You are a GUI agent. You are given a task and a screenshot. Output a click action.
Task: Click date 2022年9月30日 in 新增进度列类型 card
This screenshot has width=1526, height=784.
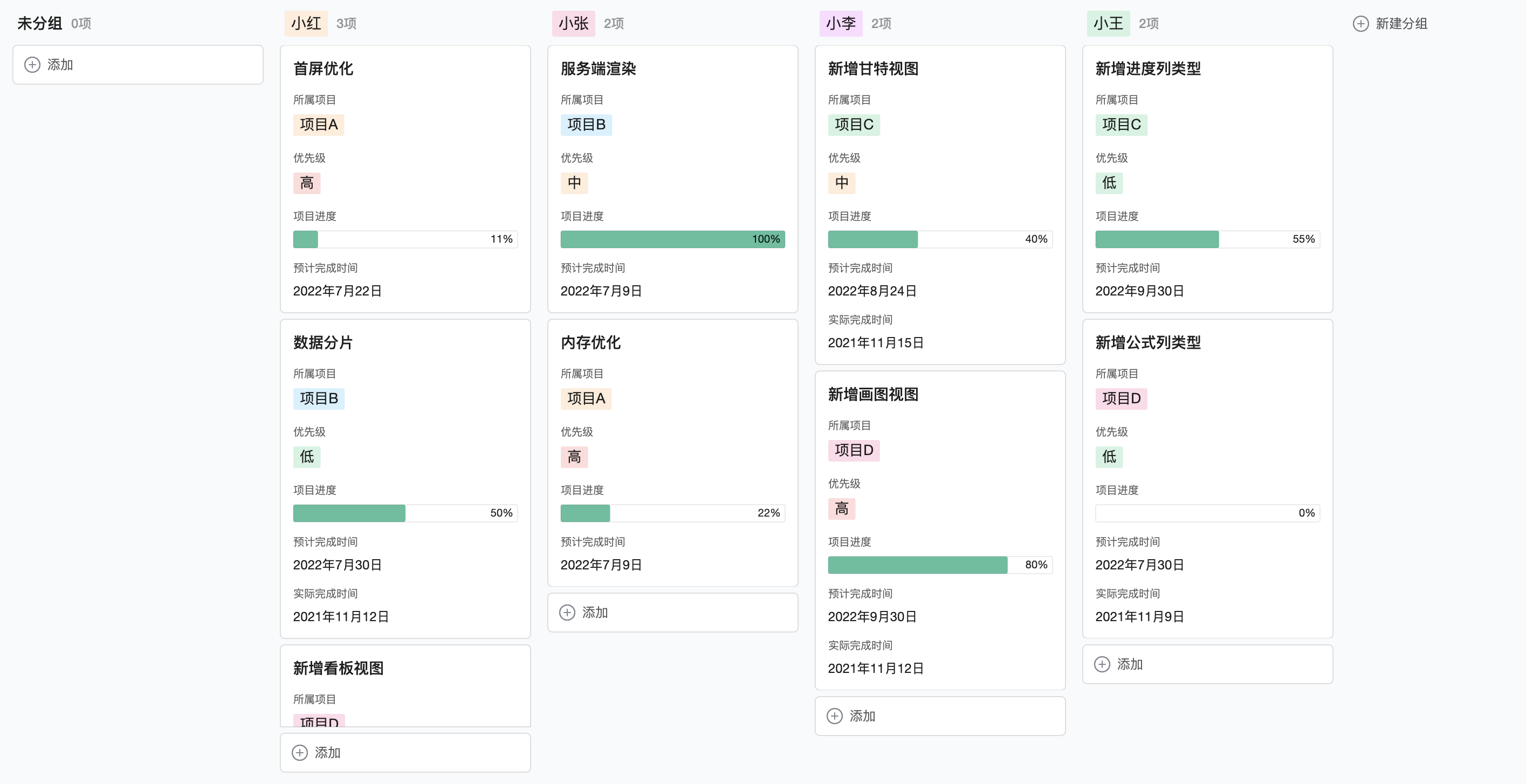pos(1139,291)
